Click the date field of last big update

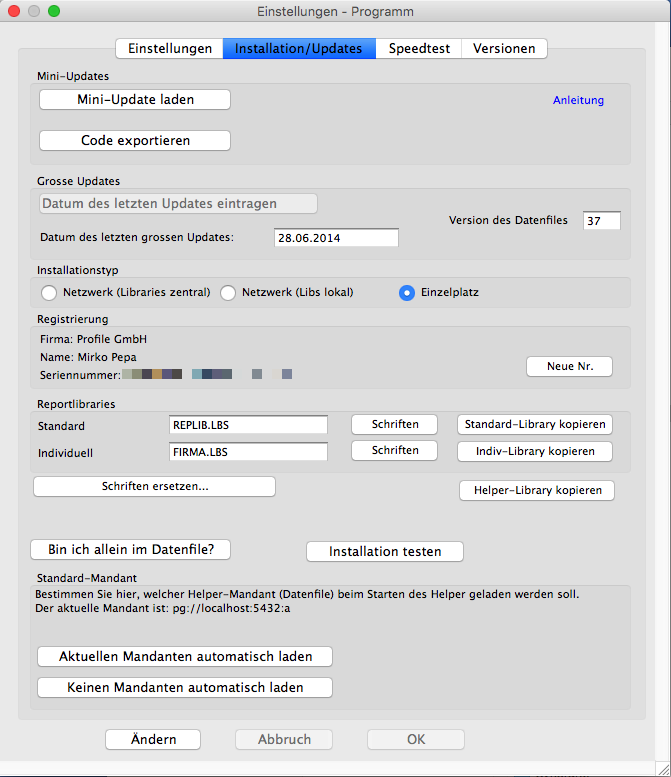[335, 237]
